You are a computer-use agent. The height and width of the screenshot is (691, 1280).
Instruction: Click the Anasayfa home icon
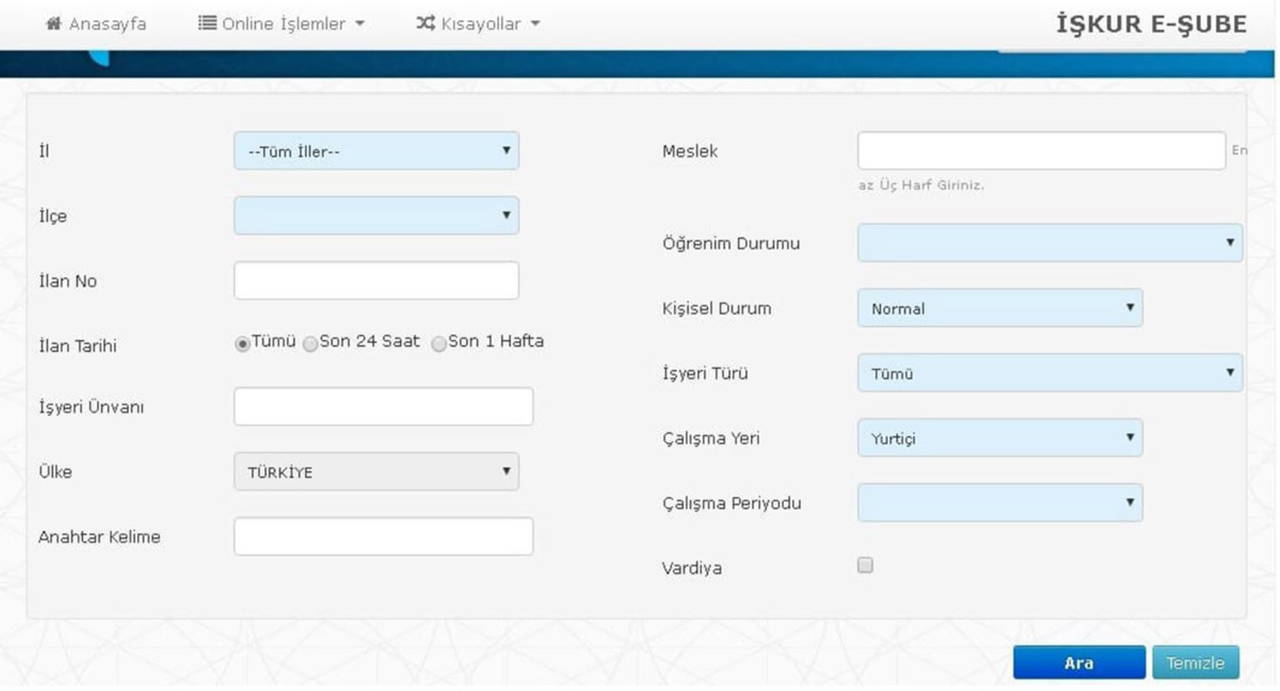click(x=54, y=24)
